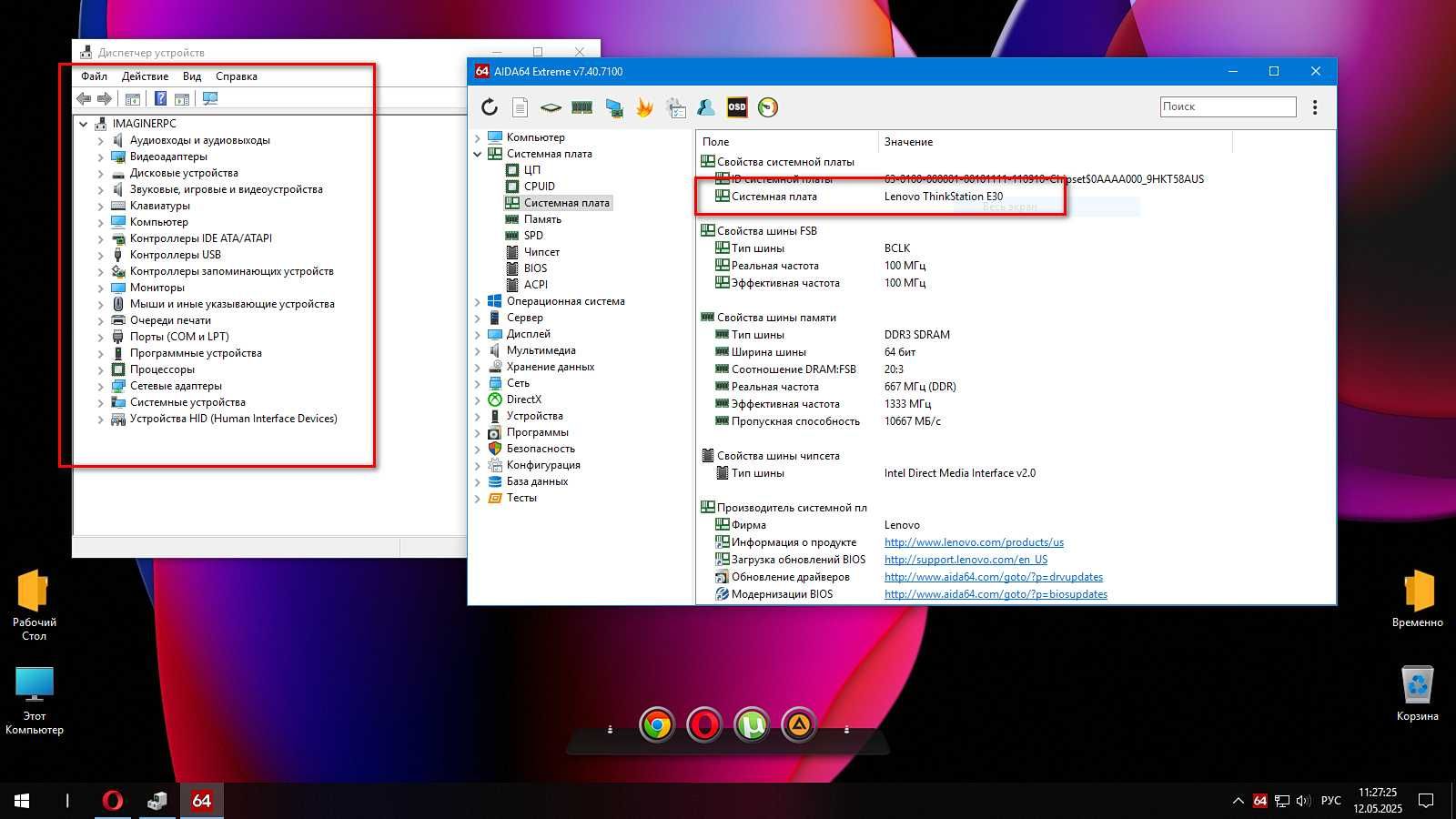Open the lenovo.com/products/us link
This screenshot has height=819, width=1456.
[974, 542]
